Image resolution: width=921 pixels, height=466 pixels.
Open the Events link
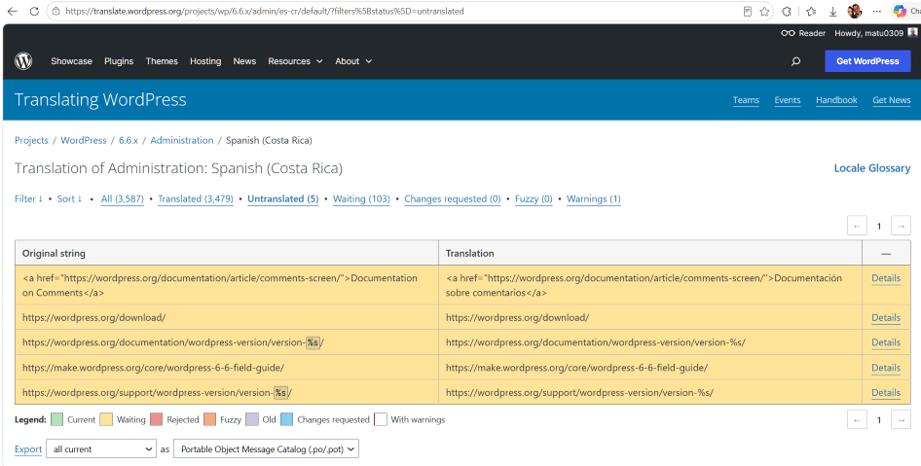click(x=787, y=100)
